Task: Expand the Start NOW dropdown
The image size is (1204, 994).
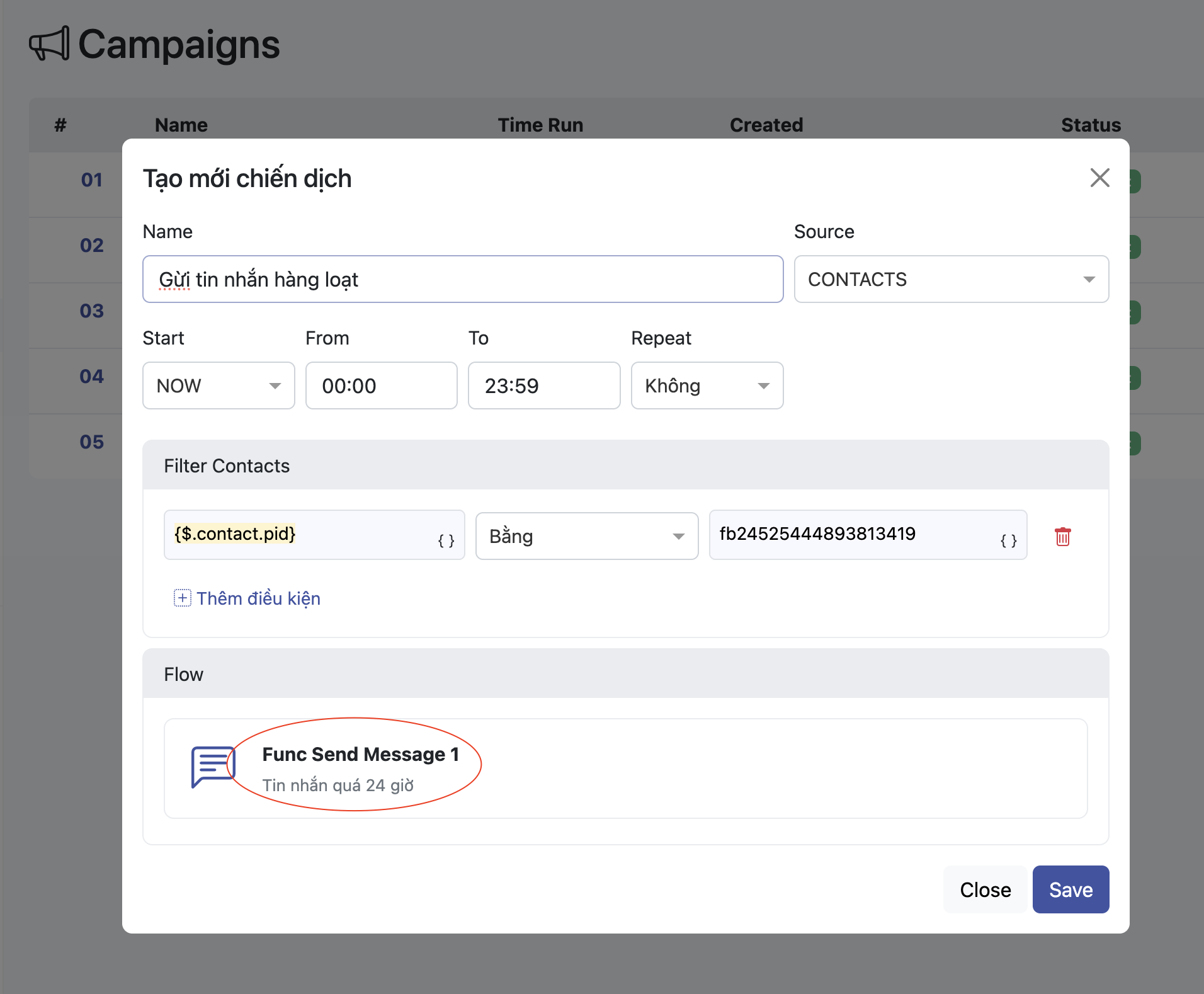Action: click(x=218, y=386)
